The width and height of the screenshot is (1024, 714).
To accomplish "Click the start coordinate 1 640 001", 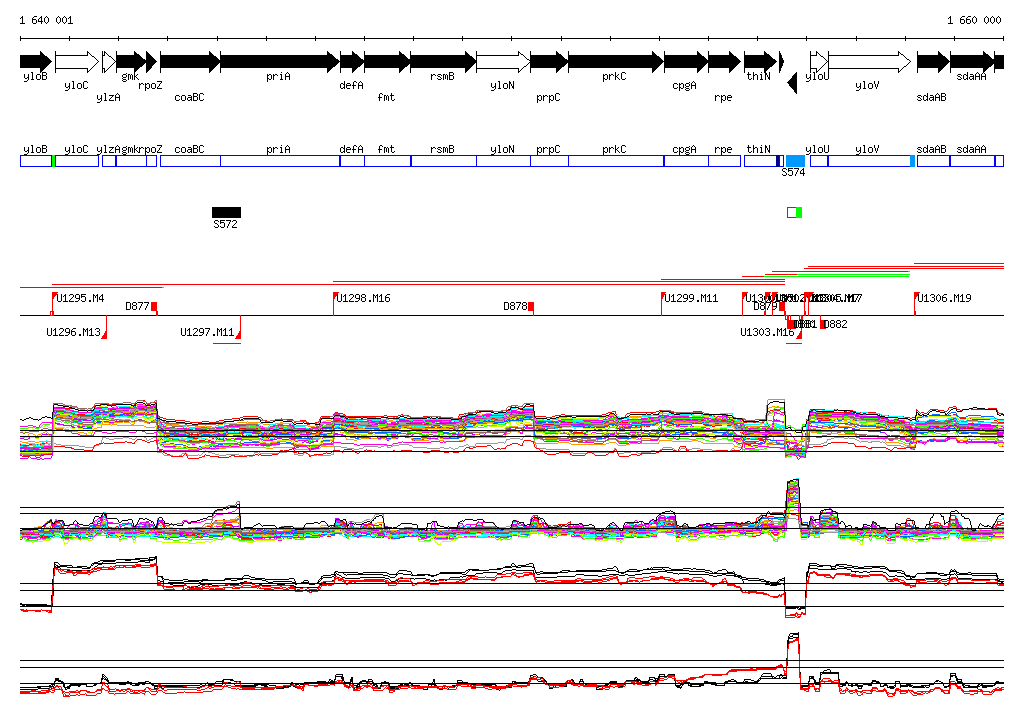I will [46, 20].
